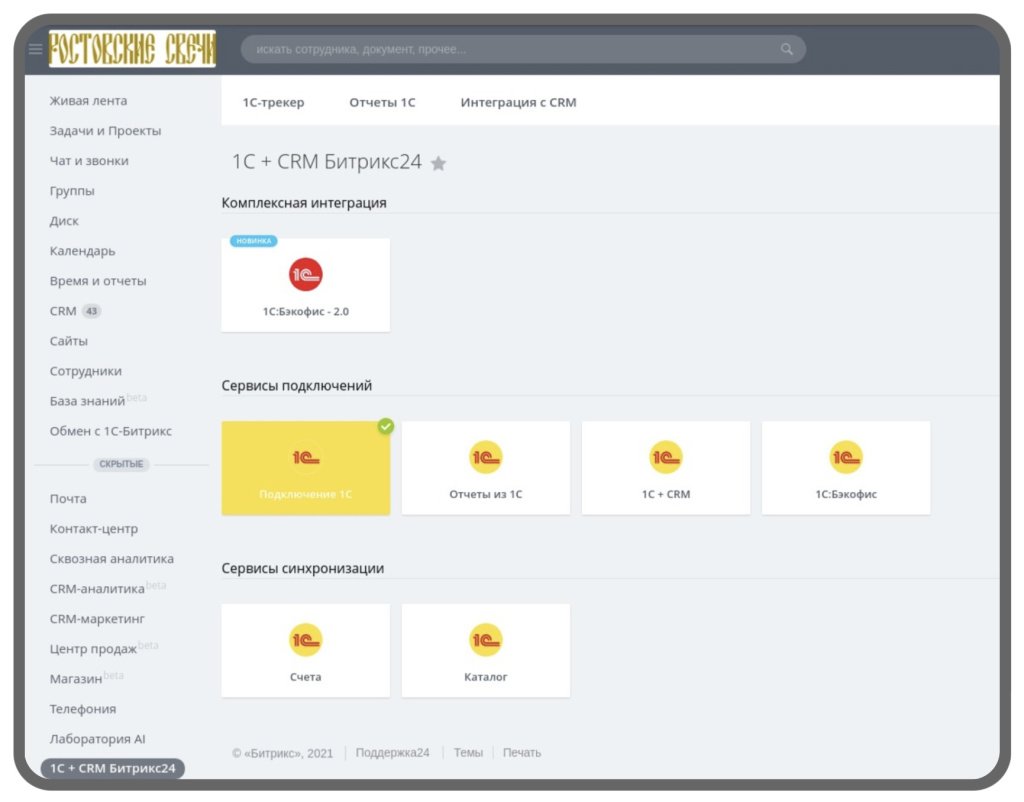Image resolution: width=1024 pixels, height=802 pixels.
Task: Click the Сервисы синхронизации heading
Action: (302, 568)
